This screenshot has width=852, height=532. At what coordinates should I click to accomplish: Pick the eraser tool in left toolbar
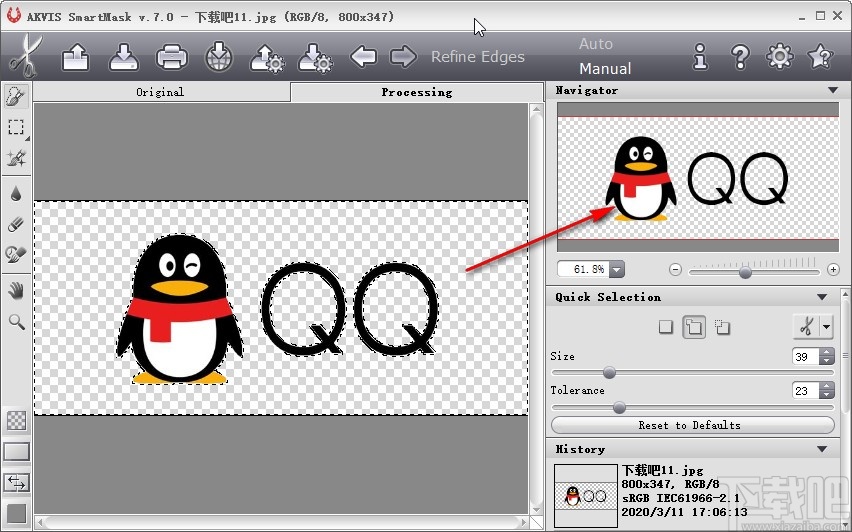click(16, 224)
